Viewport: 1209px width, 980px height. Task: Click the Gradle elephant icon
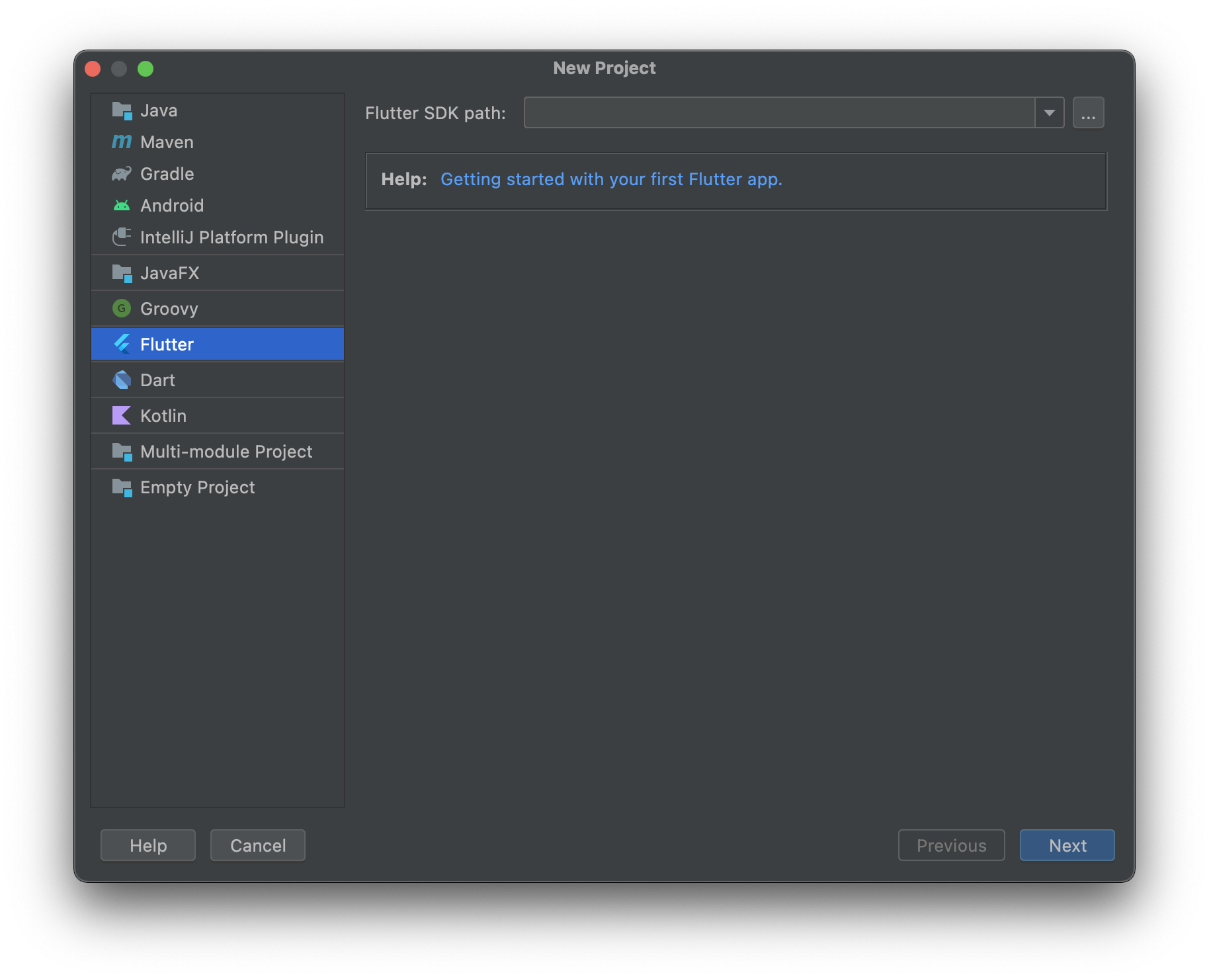pos(122,174)
